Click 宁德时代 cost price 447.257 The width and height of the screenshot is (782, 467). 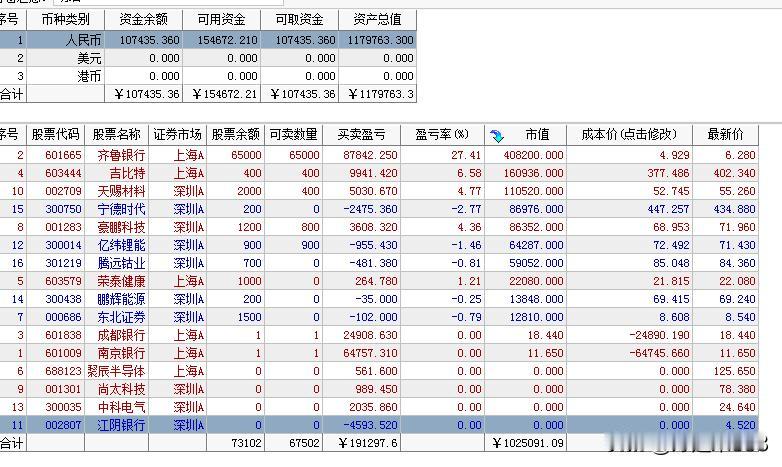[x=668, y=209]
